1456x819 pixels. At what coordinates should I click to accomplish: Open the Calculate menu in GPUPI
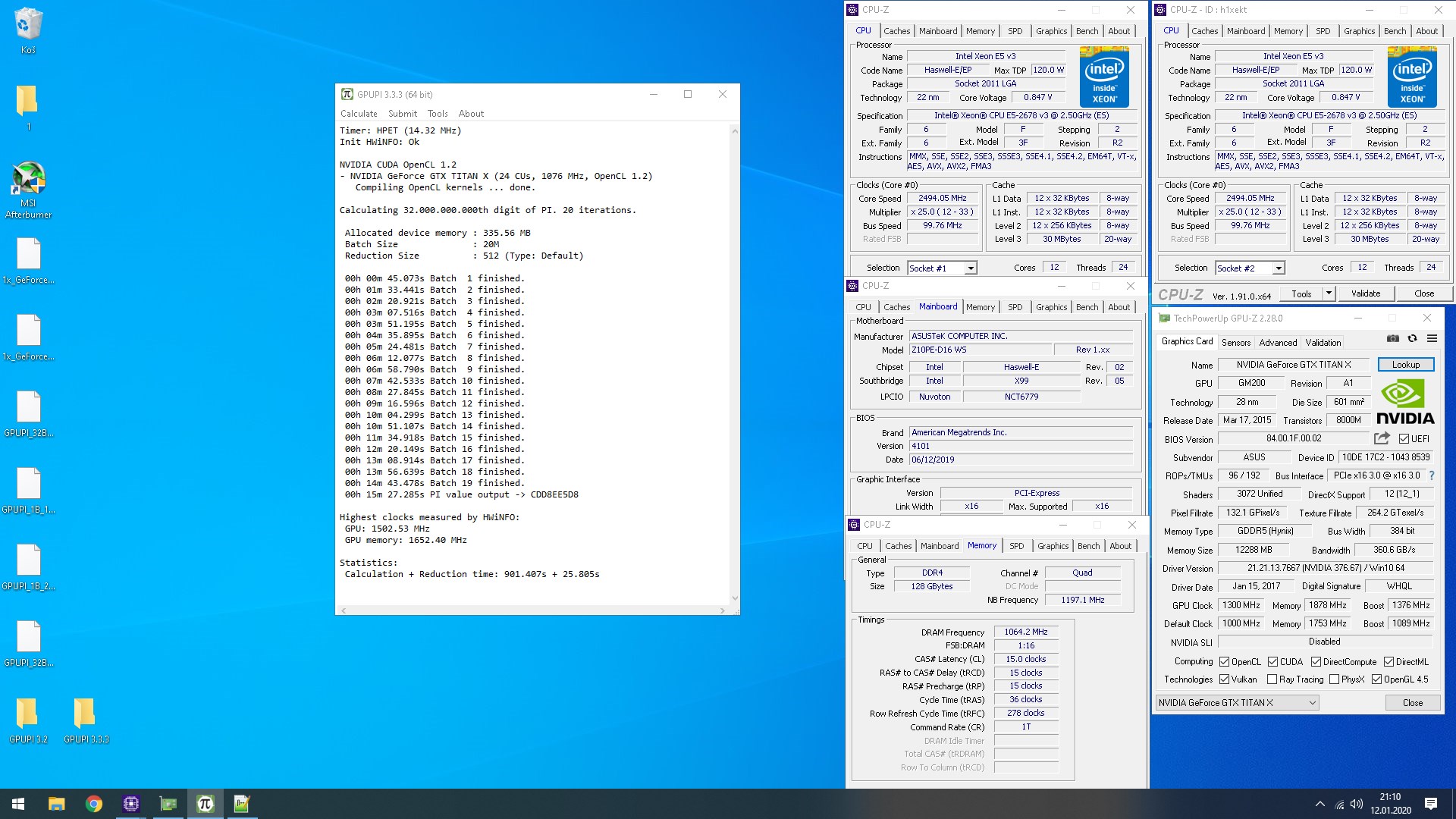point(359,114)
